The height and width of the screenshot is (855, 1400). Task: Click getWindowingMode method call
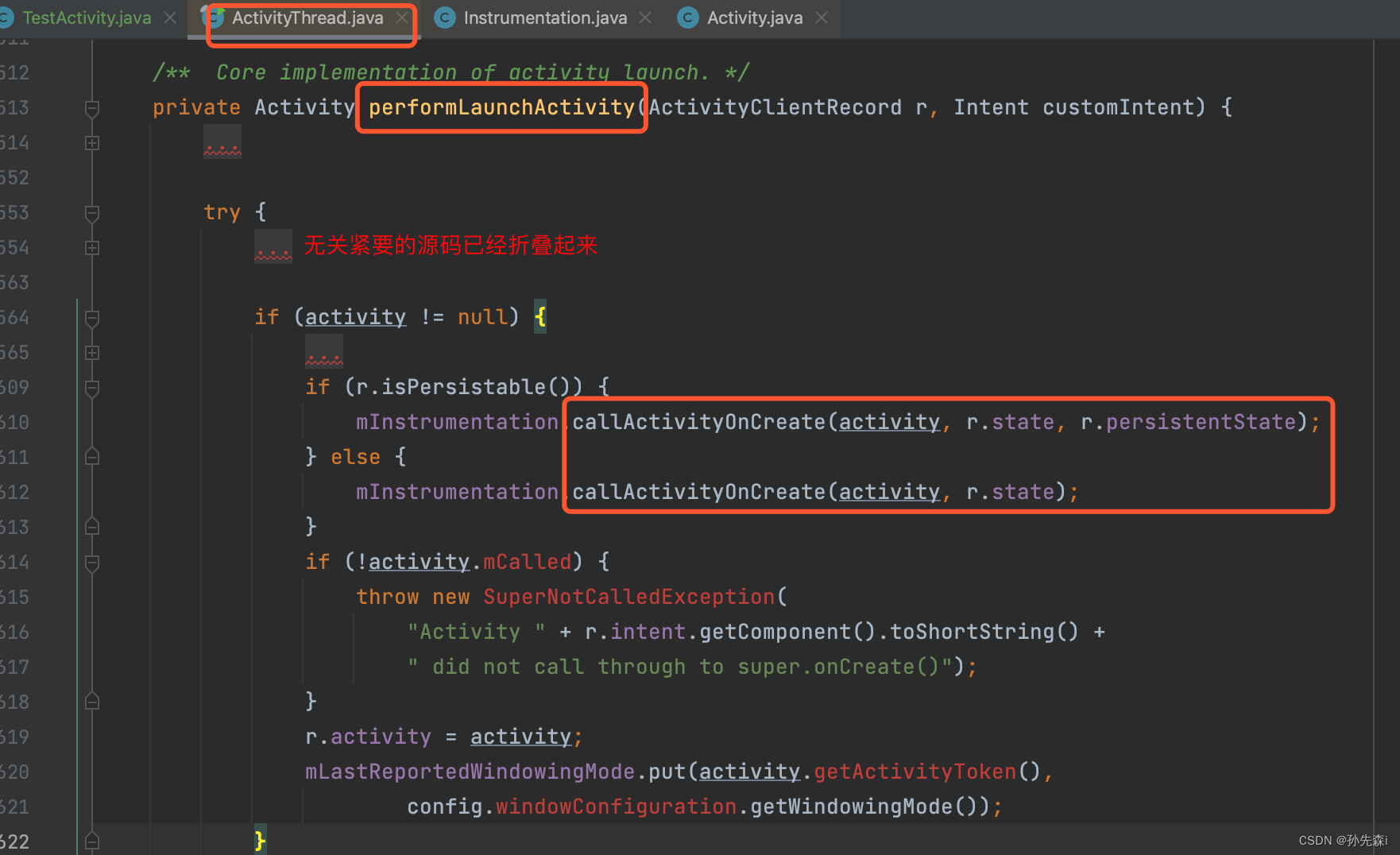pos(851,807)
